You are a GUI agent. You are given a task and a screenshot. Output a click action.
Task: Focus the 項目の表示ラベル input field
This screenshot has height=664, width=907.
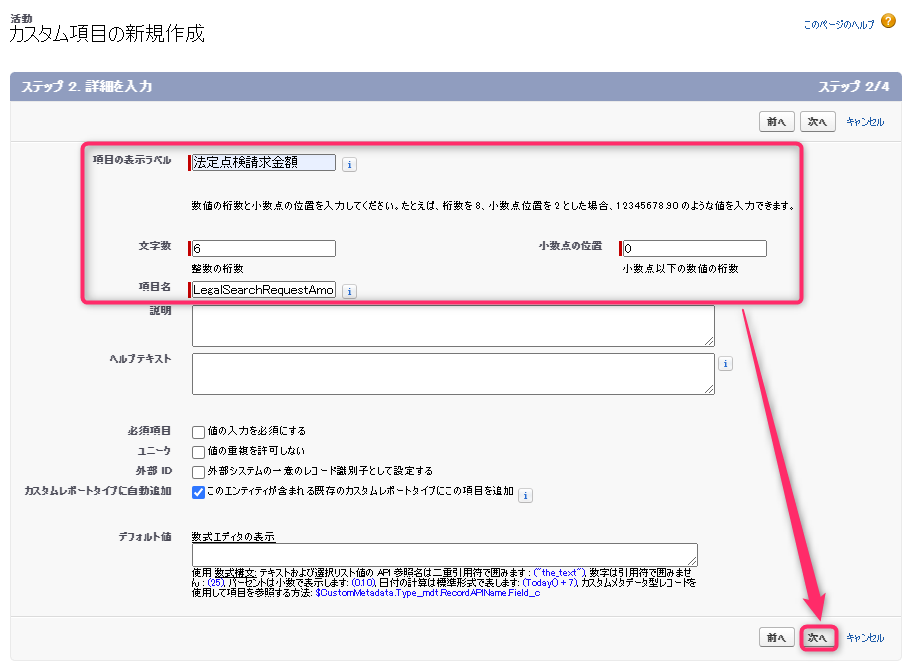[x=264, y=163]
